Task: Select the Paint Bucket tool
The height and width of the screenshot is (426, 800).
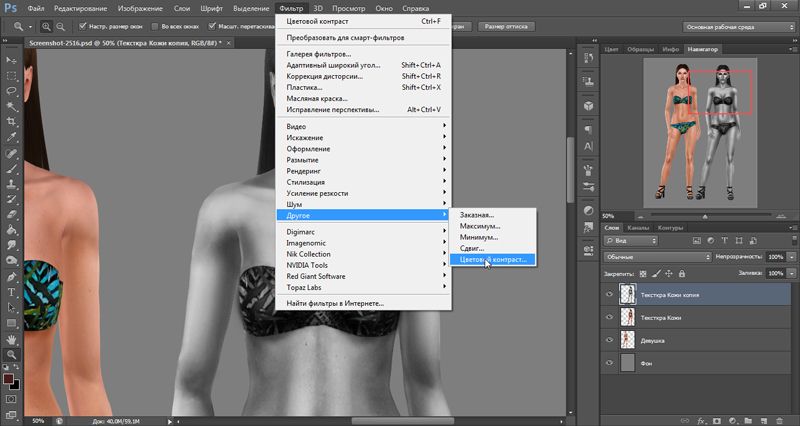Action: [x=11, y=230]
